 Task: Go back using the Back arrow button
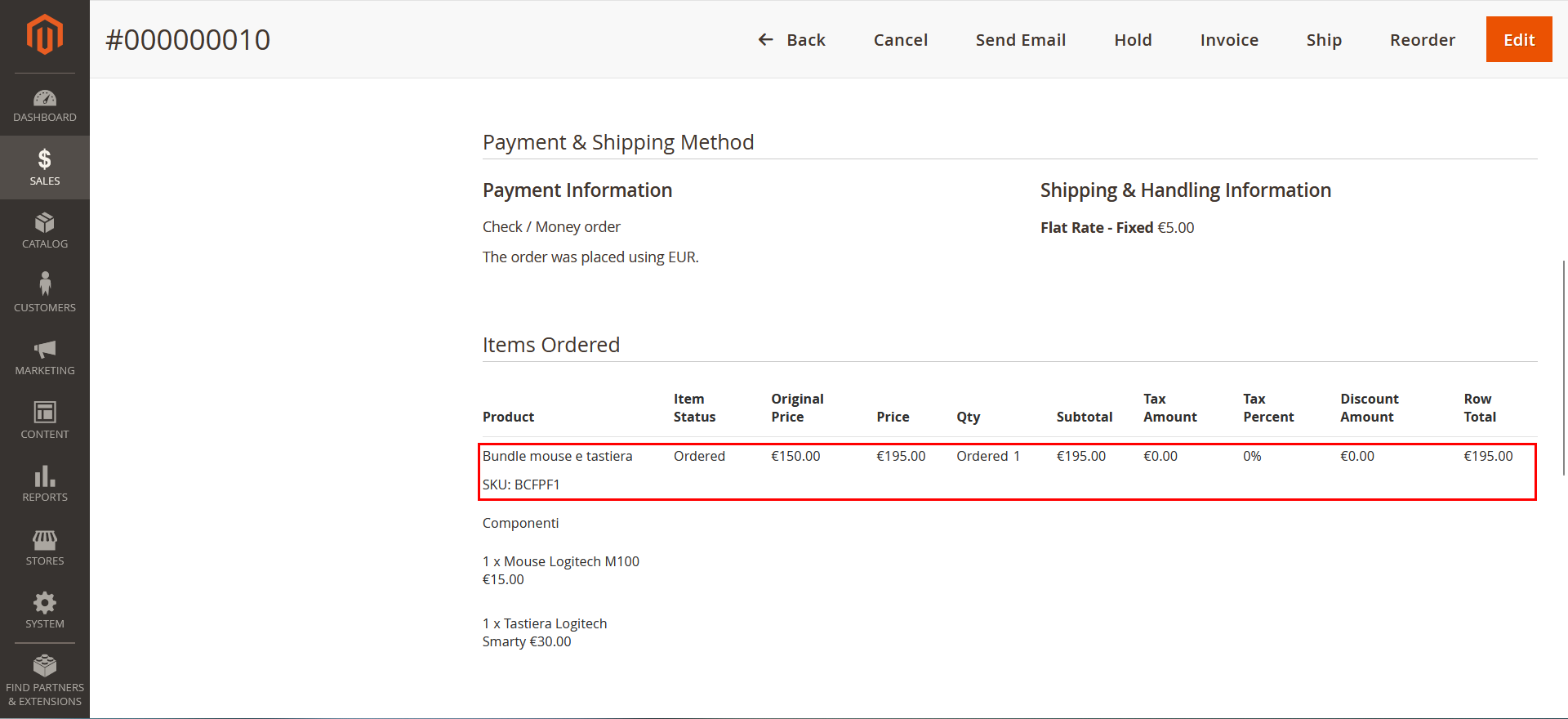tap(791, 39)
